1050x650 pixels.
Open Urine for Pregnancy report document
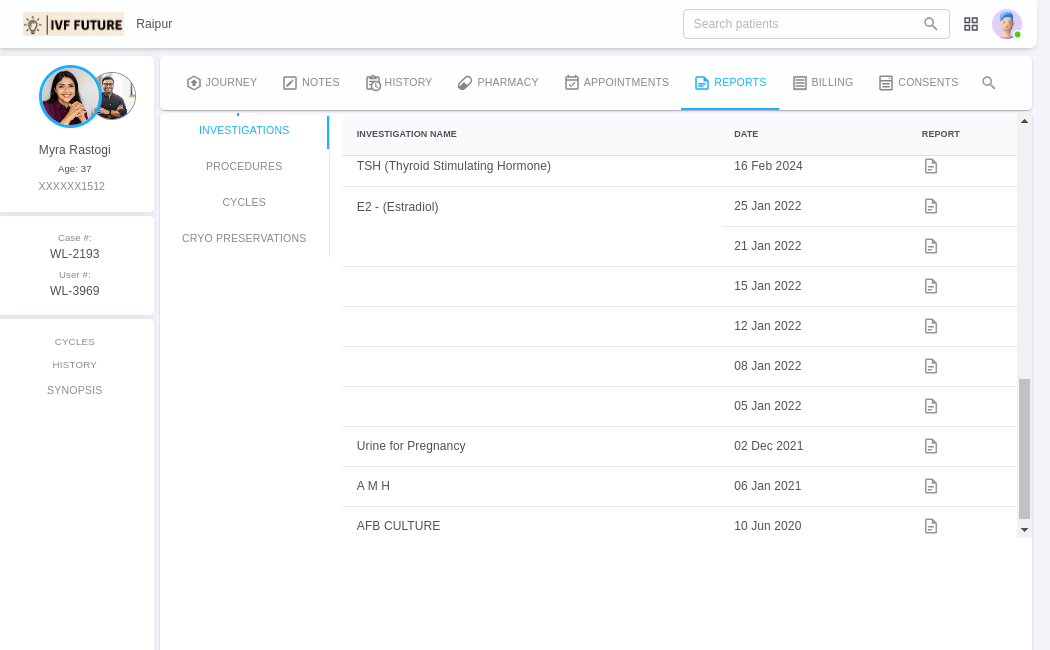pyautogui.click(x=930, y=446)
